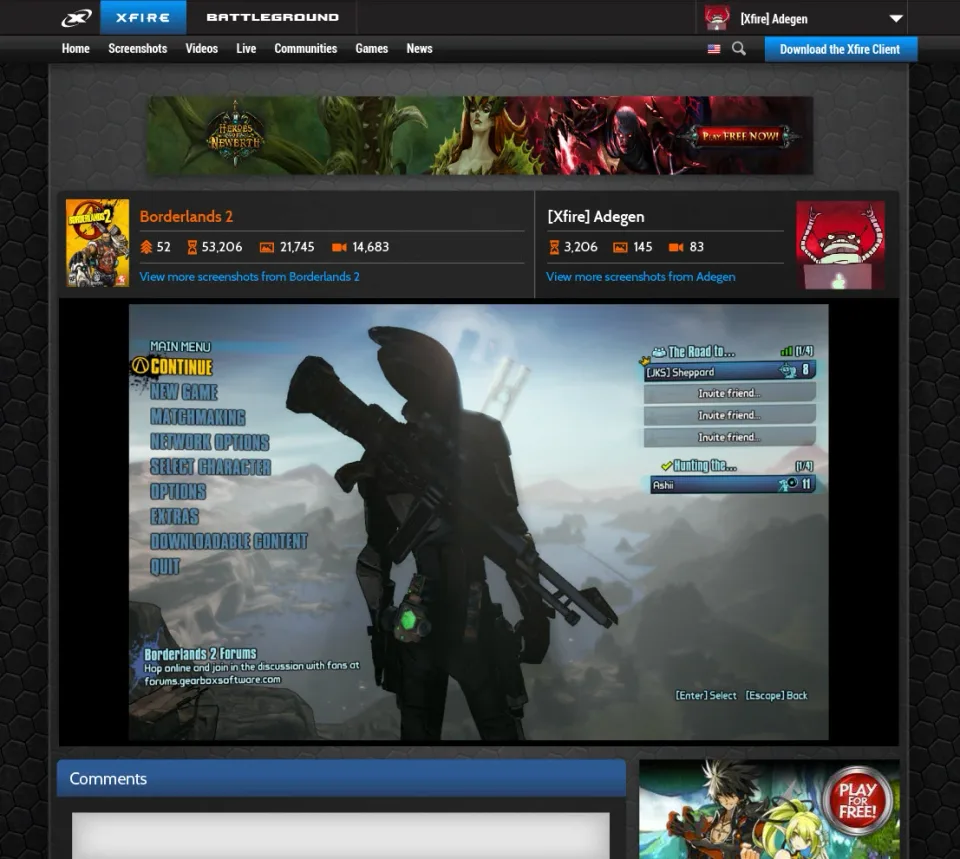
Task: Click Borderlands 2 screenshots count icon
Action: tap(267, 247)
